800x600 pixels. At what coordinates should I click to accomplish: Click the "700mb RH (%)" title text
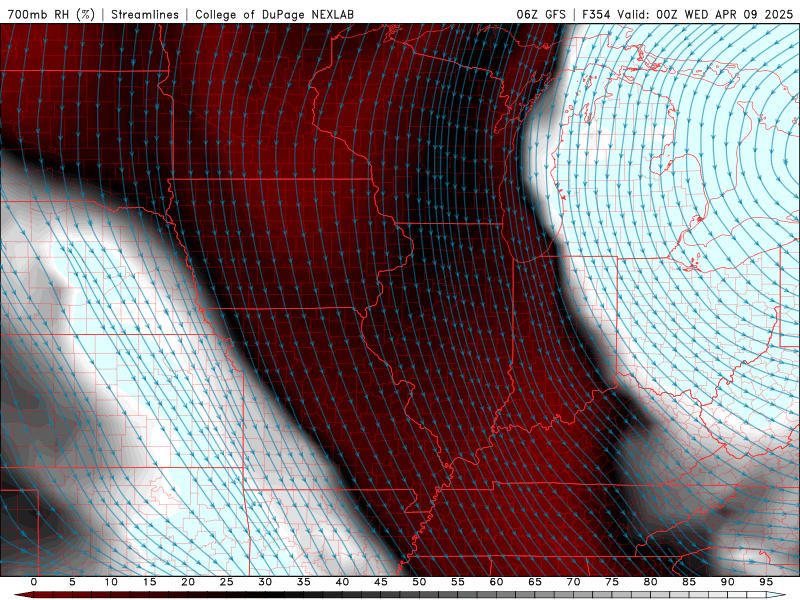point(51,14)
